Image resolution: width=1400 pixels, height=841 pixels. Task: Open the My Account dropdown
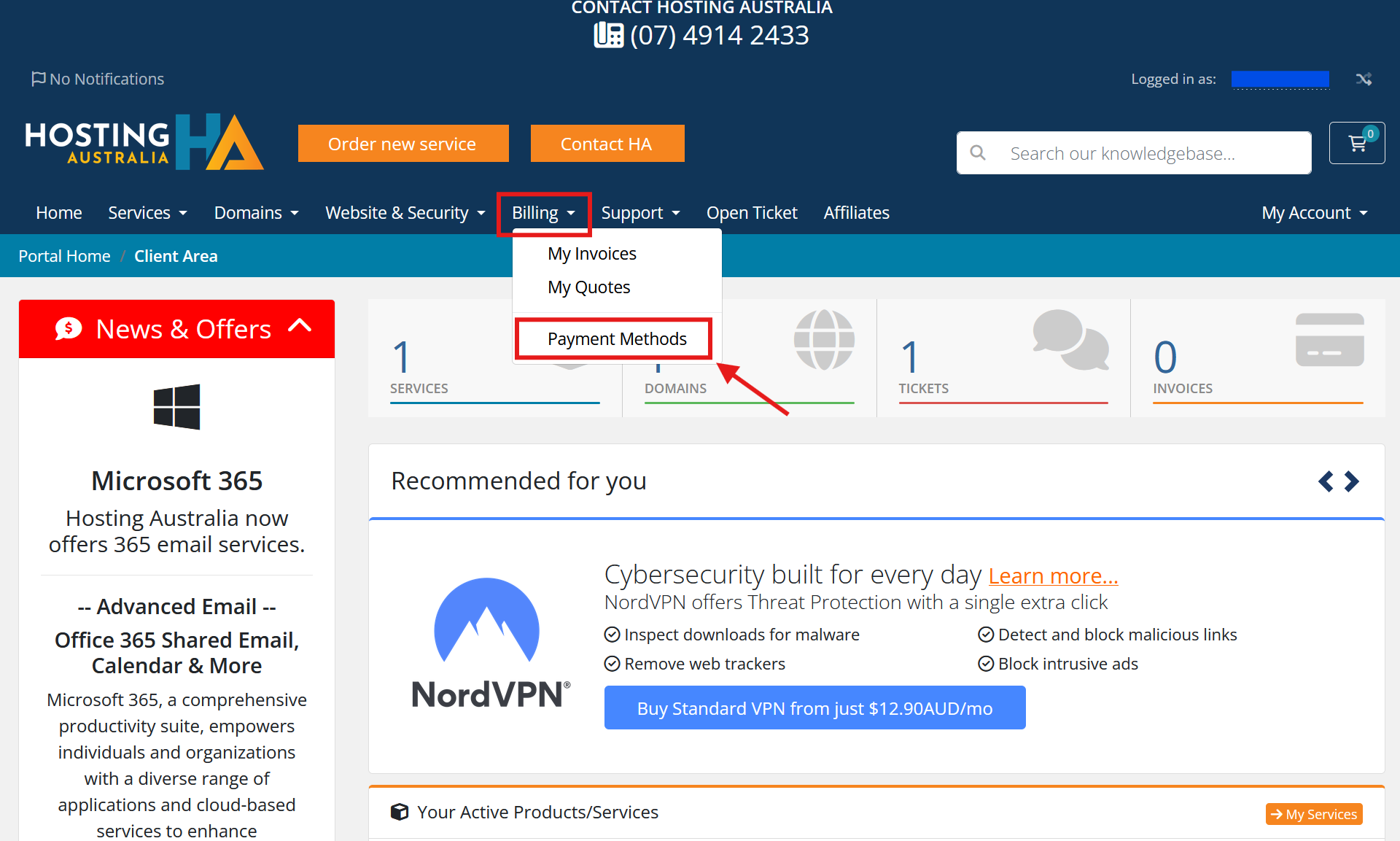(1315, 213)
